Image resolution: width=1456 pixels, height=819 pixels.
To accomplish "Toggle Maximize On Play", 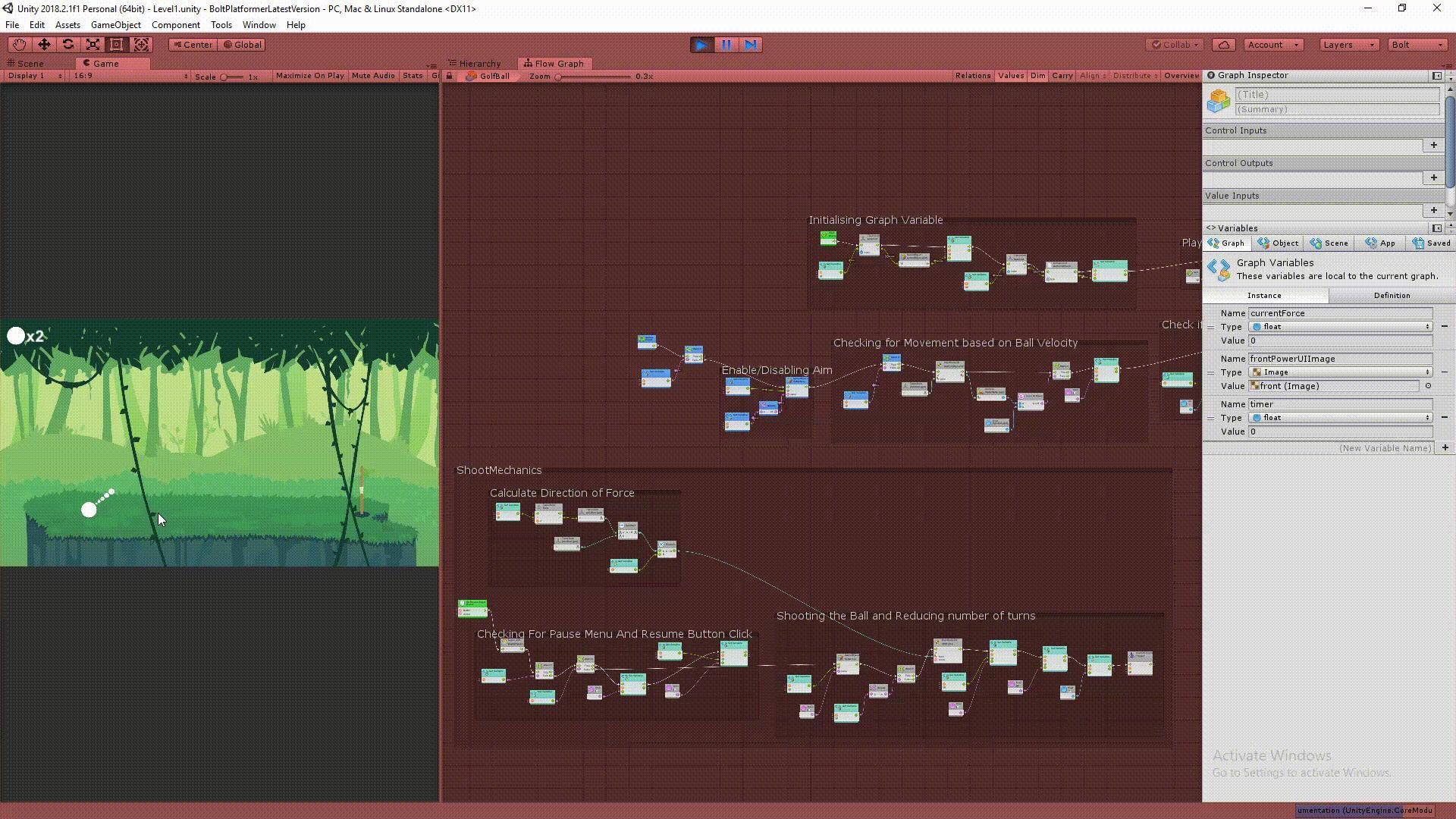I will coord(309,76).
